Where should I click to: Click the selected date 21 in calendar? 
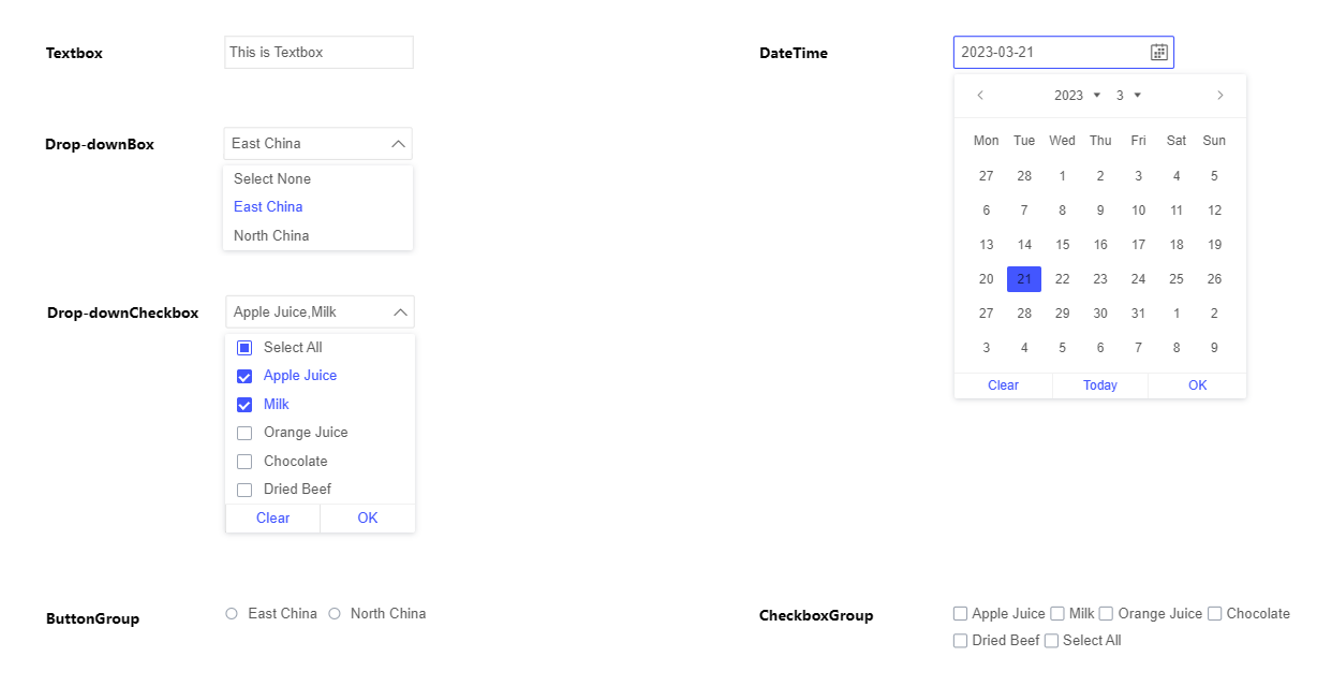pyautogui.click(x=1024, y=279)
